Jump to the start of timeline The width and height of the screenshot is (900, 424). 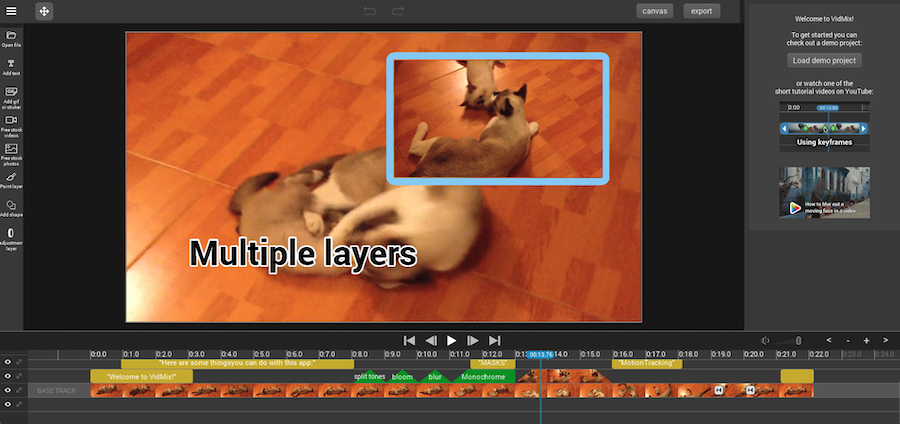click(x=409, y=340)
